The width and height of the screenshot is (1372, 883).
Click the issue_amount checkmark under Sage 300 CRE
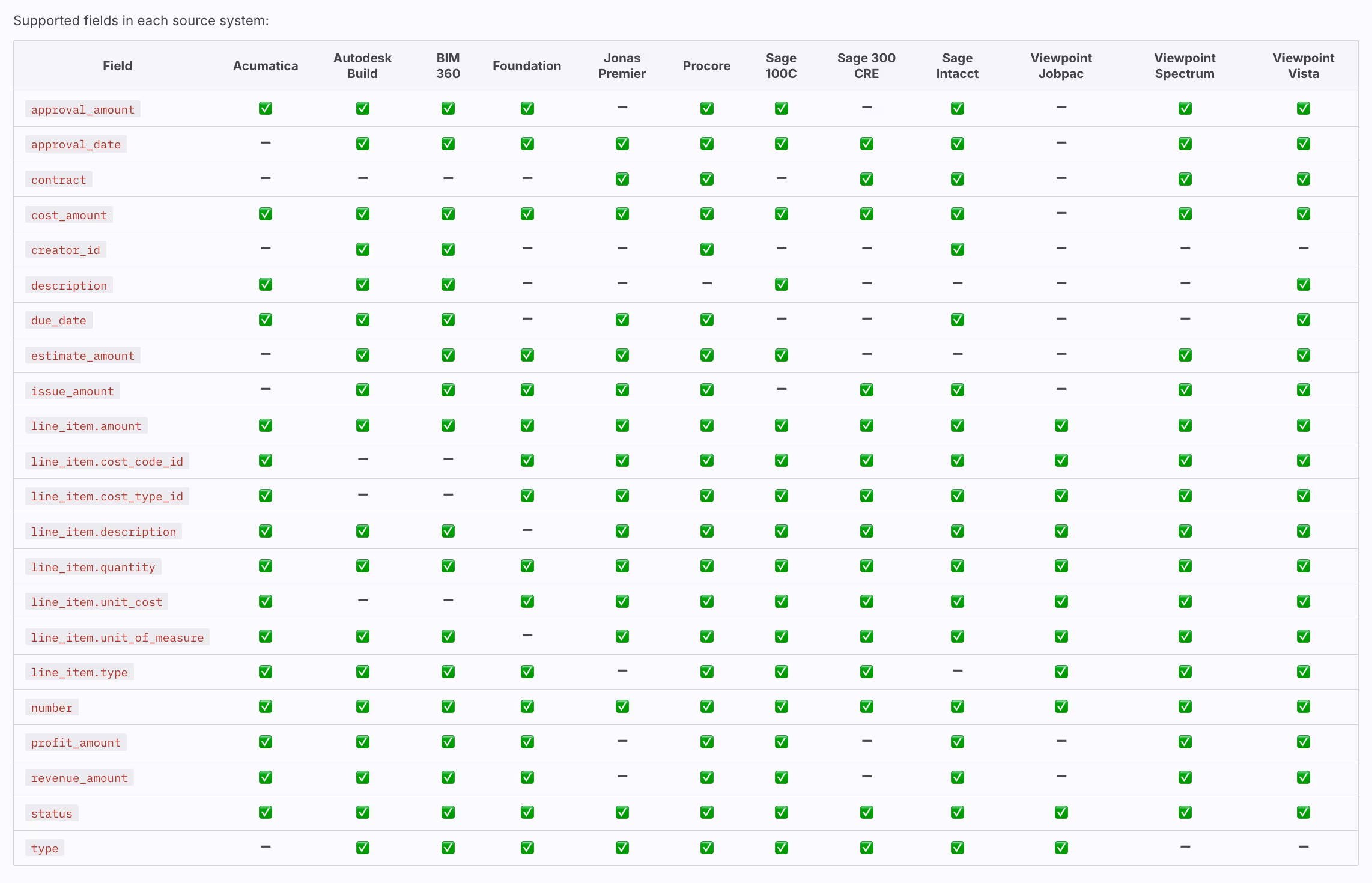(867, 390)
